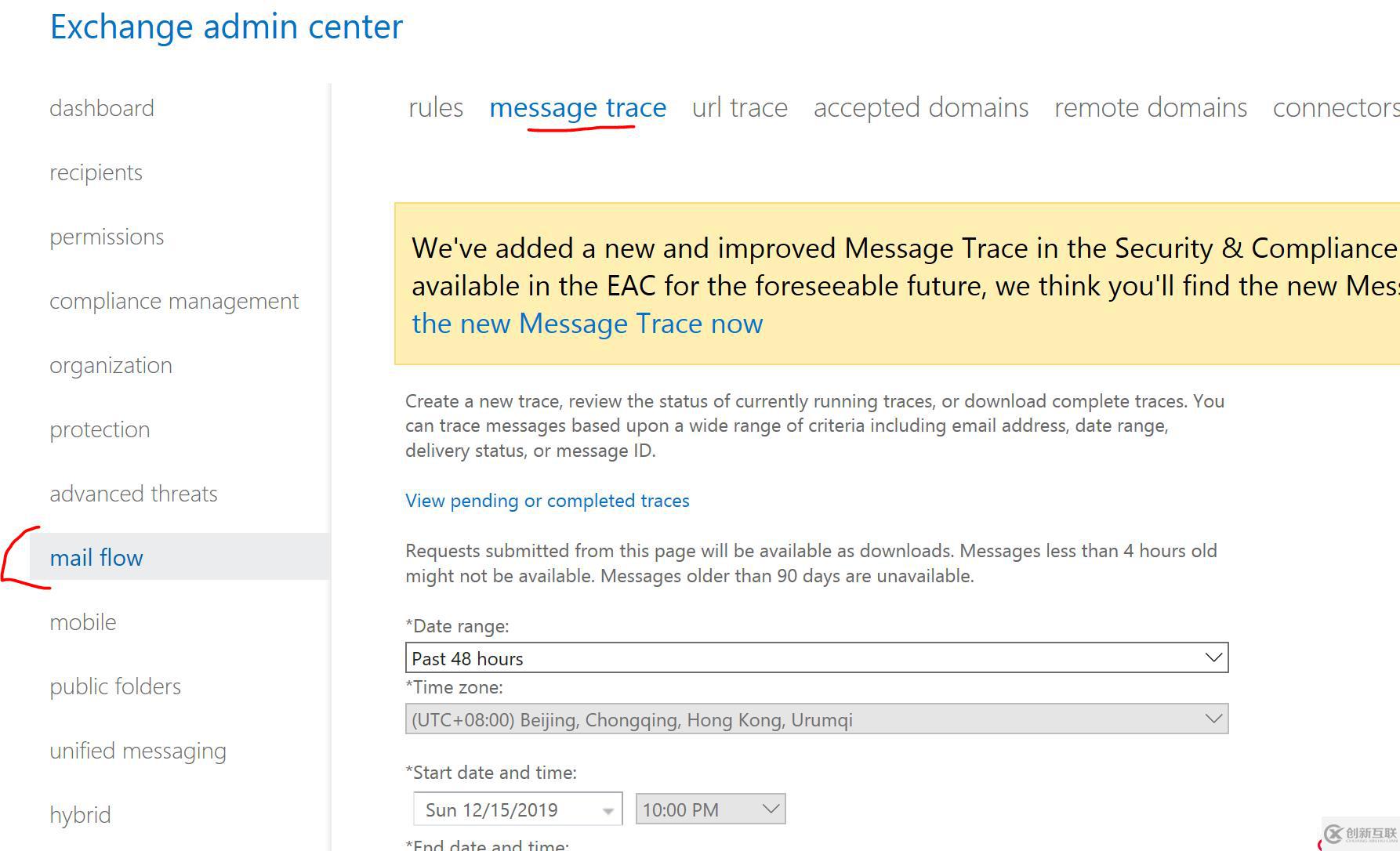
Task: Click the new Message Trace link
Action: tap(587, 324)
